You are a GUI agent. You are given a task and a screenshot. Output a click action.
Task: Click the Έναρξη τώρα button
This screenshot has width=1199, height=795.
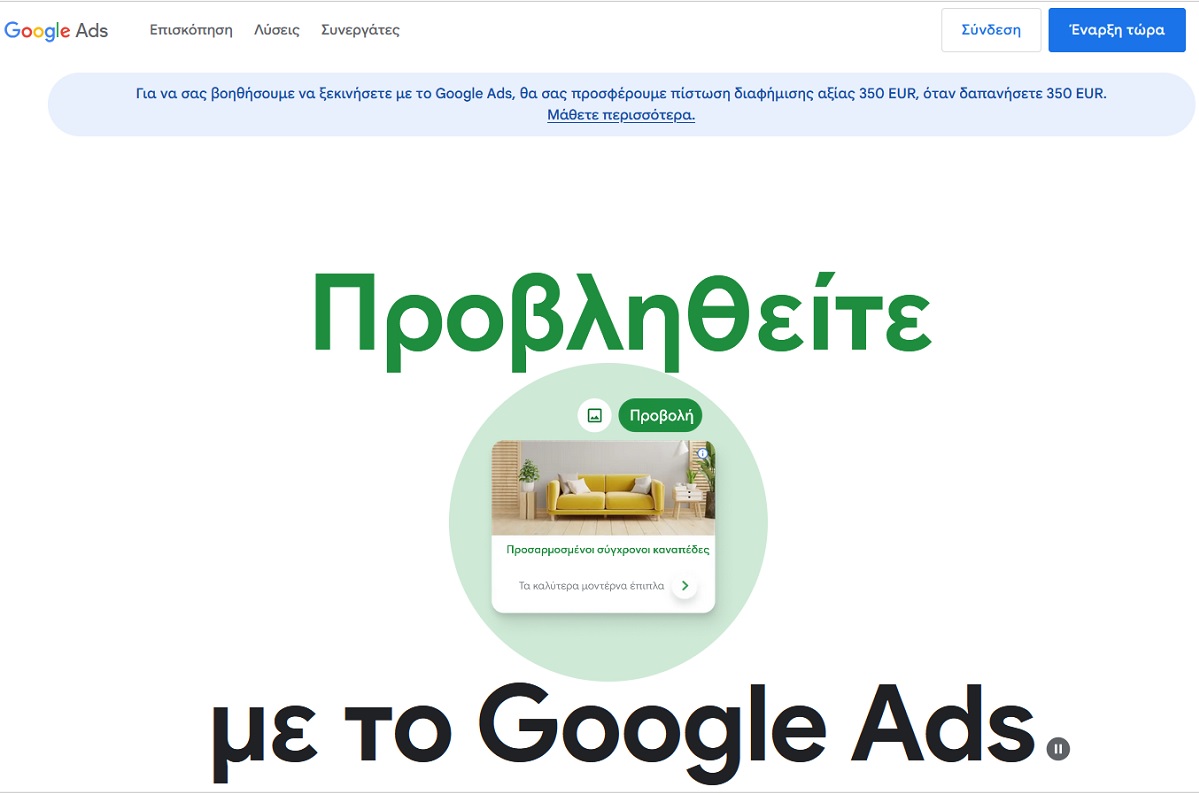(1116, 30)
